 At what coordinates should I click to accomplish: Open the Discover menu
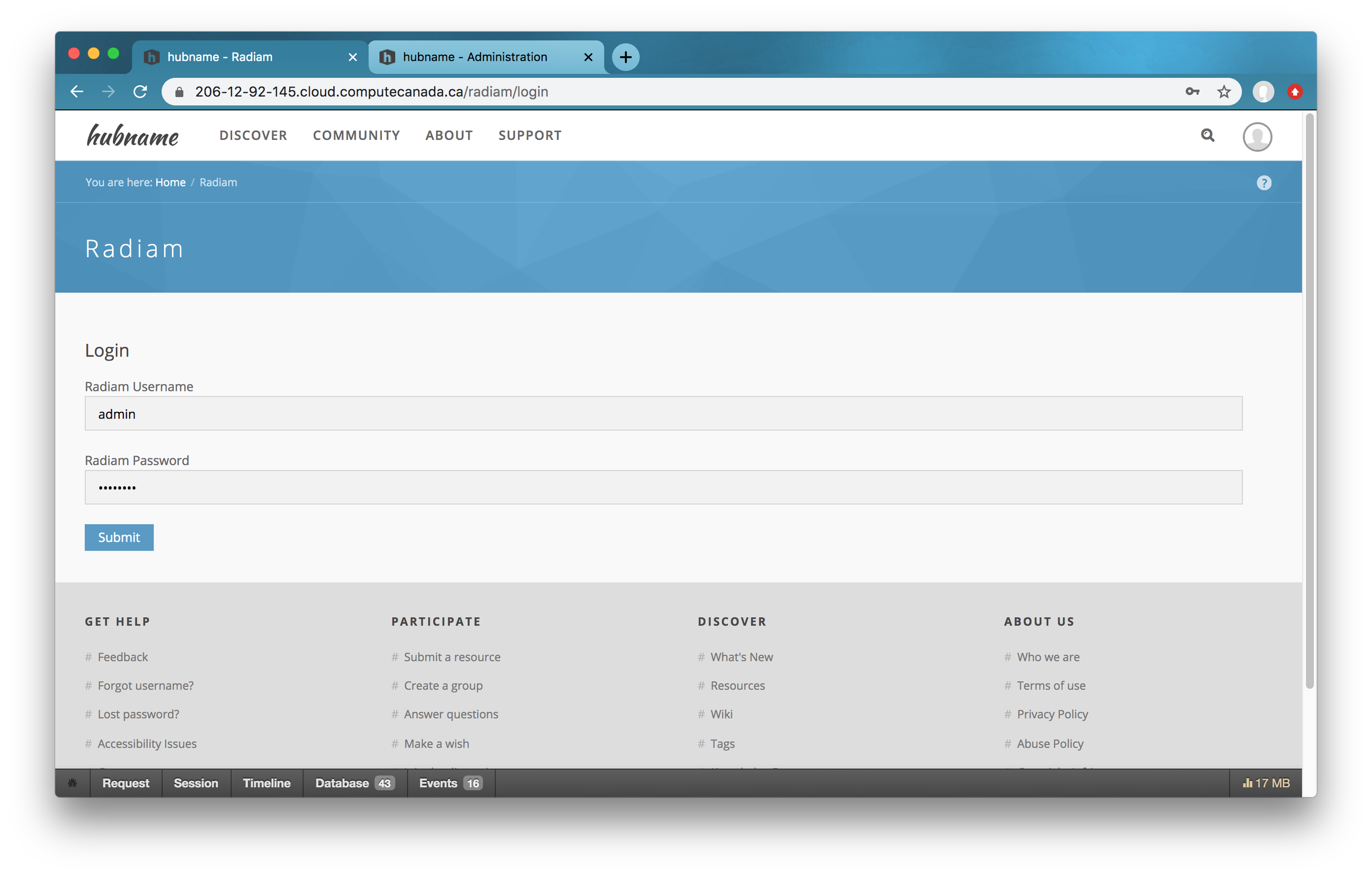[253, 135]
